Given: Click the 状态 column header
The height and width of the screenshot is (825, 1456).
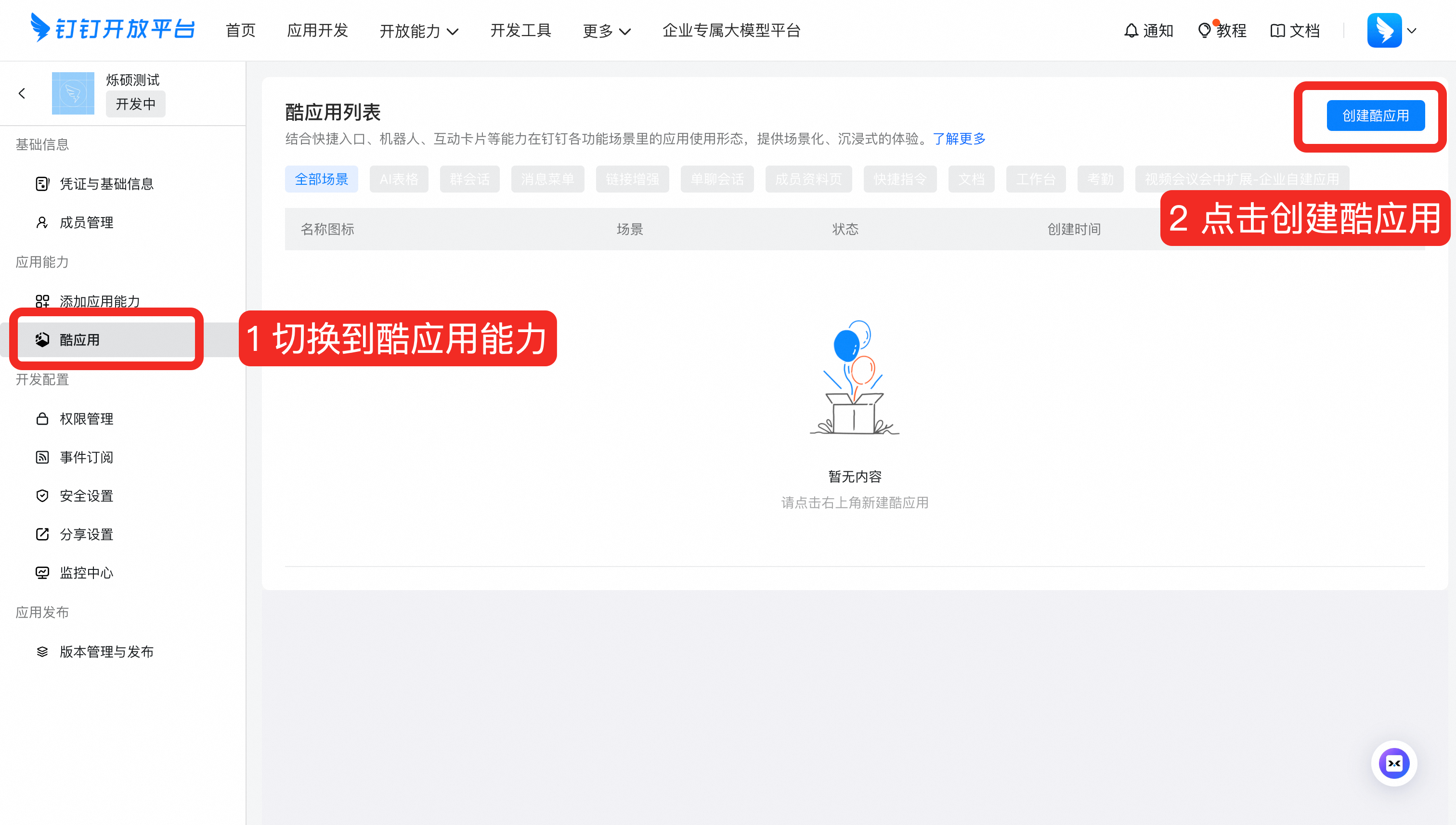Looking at the screenshot, I should (x=845, y=229).
